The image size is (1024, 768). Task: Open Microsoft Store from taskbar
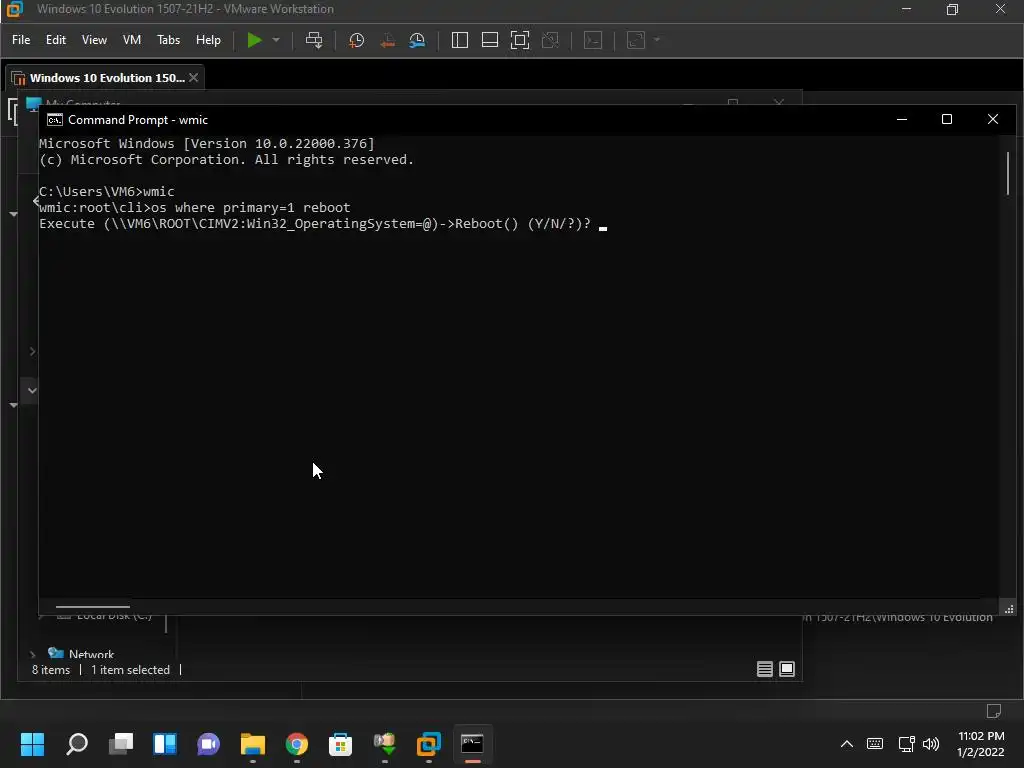[x=340, y=744]
